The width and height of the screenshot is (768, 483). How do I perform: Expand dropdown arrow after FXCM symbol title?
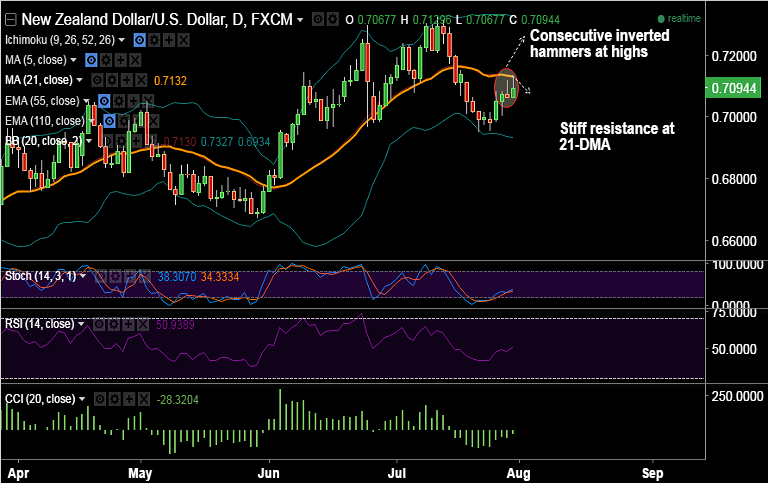pos(300,20)
